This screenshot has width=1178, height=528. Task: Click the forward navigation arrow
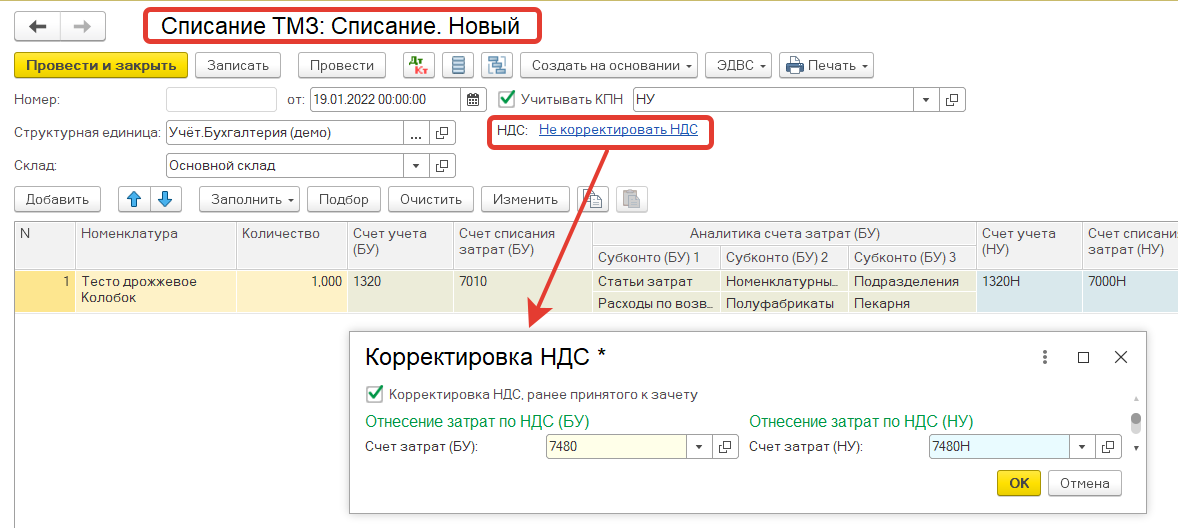(83, 26)
